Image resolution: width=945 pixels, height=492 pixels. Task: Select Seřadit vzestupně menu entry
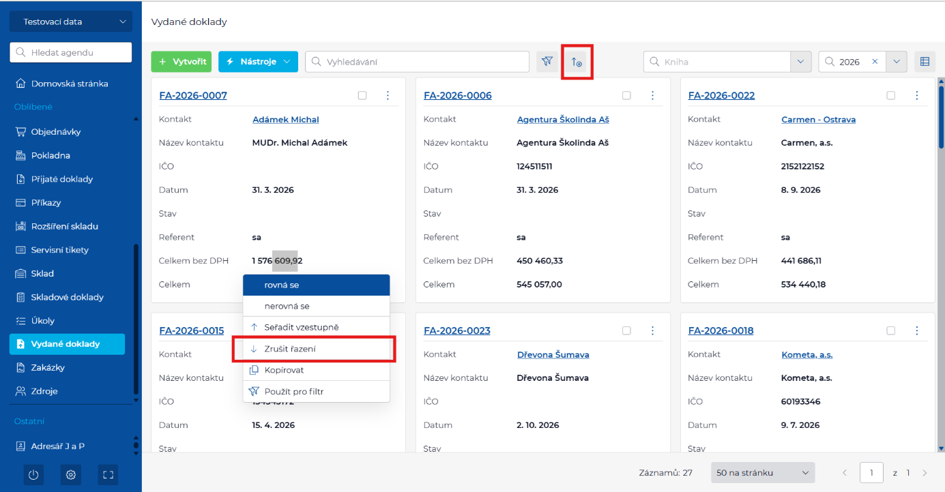[x=316, y=327]
